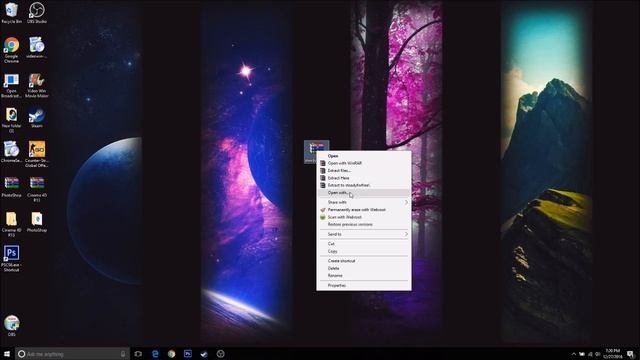The image size is (640, 360).
Task: Select the PhotoShop folder icon
Action: (x=37, y=222)
